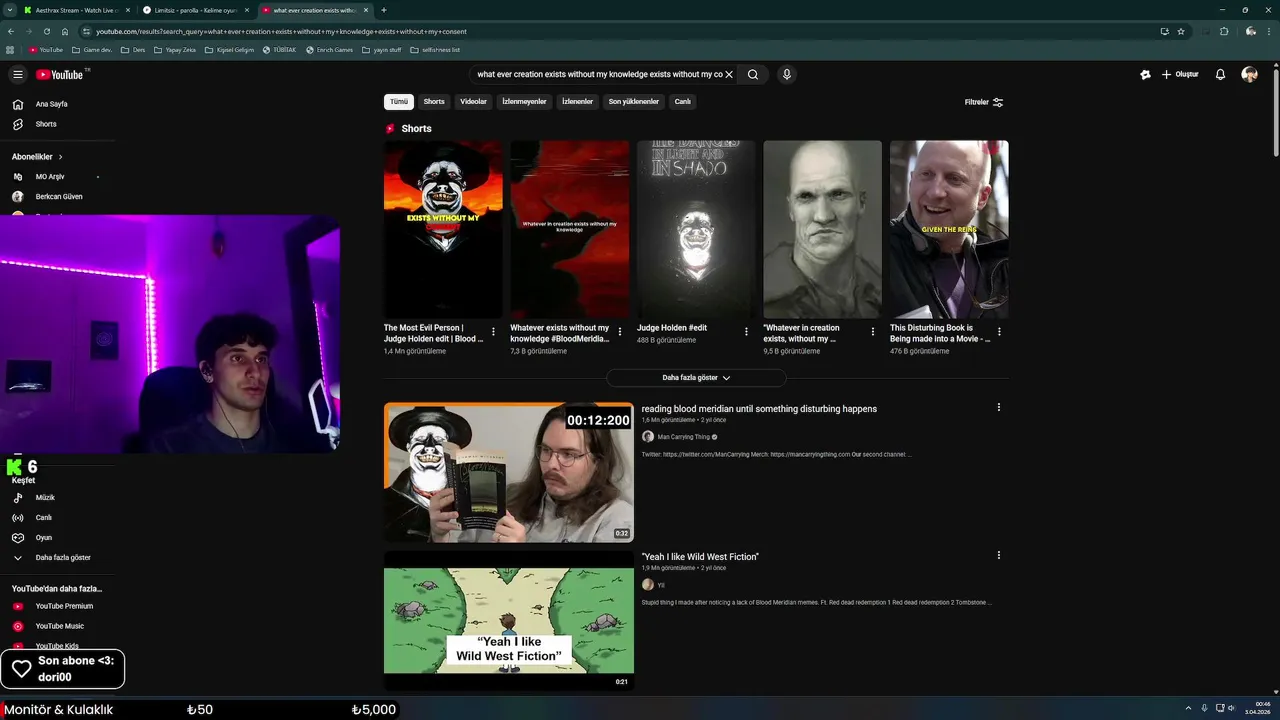The height and width of the screenshot is (720, 1280).
Task: Click the magnifier search button
Action: click(x=753, y=74)
